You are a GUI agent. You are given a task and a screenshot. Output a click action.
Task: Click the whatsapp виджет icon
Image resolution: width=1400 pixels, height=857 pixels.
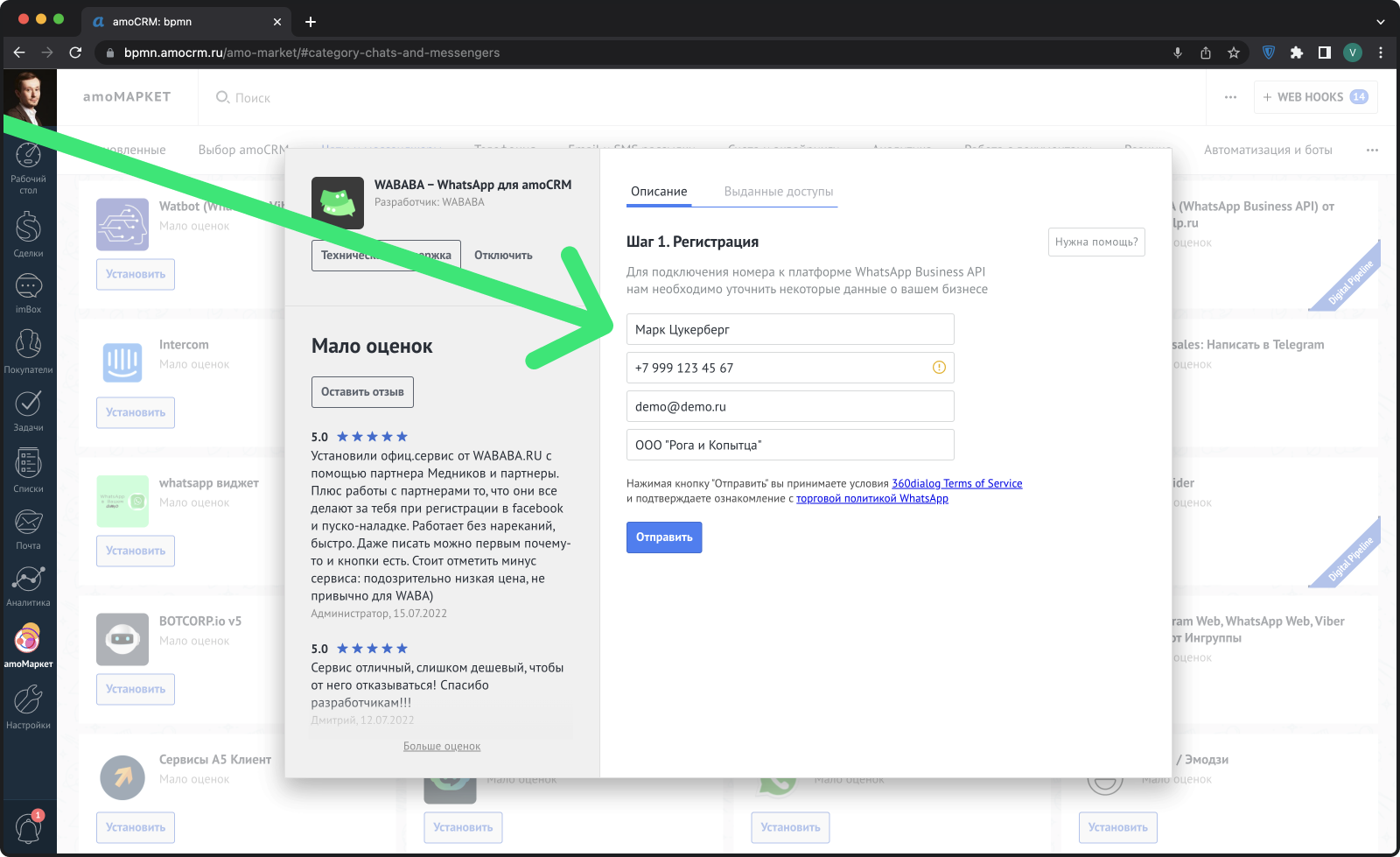click(x=122, y=501)
